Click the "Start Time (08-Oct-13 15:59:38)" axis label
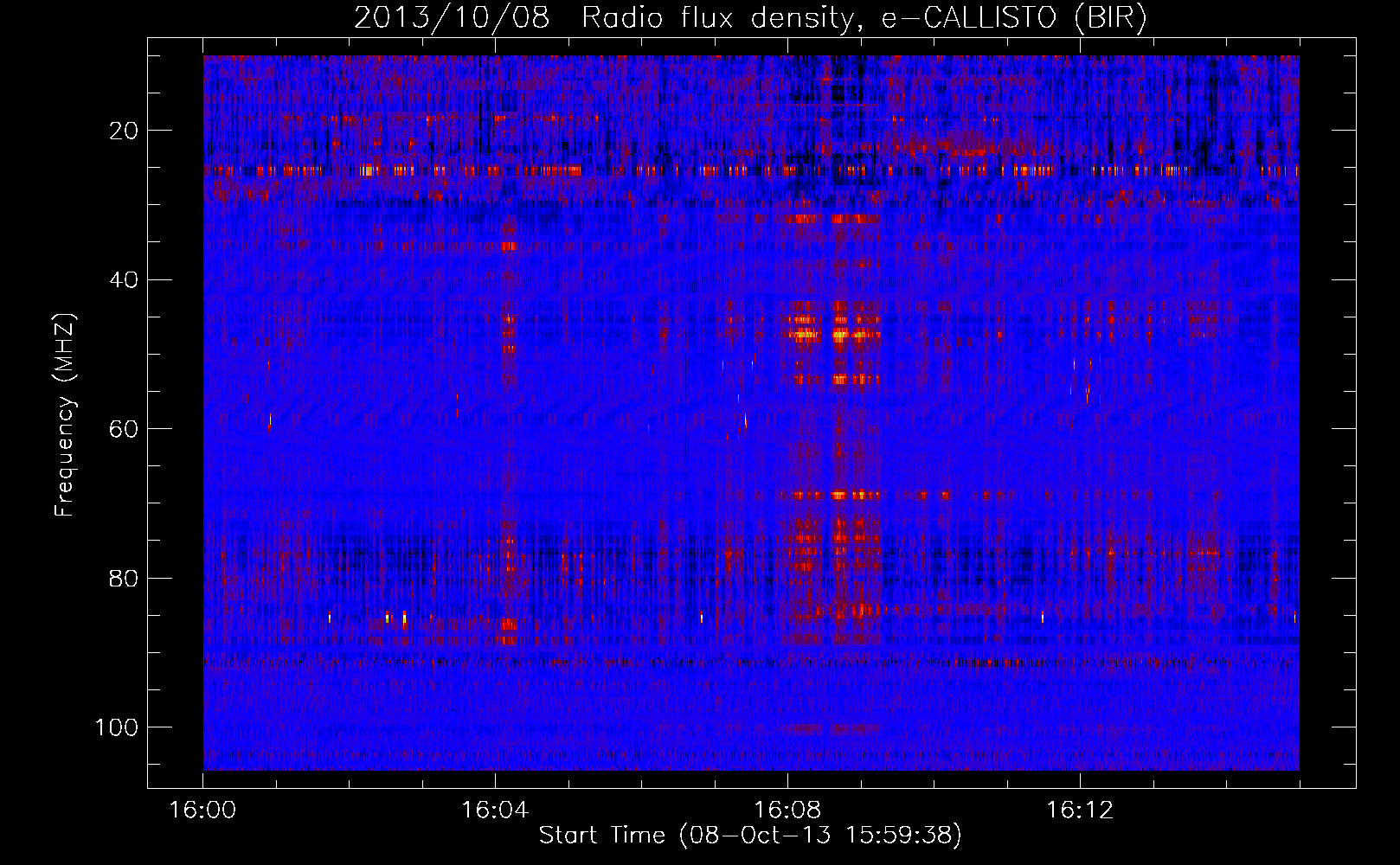The width and height of the screenshot is (1400, 865). click(x=750, y=836)
